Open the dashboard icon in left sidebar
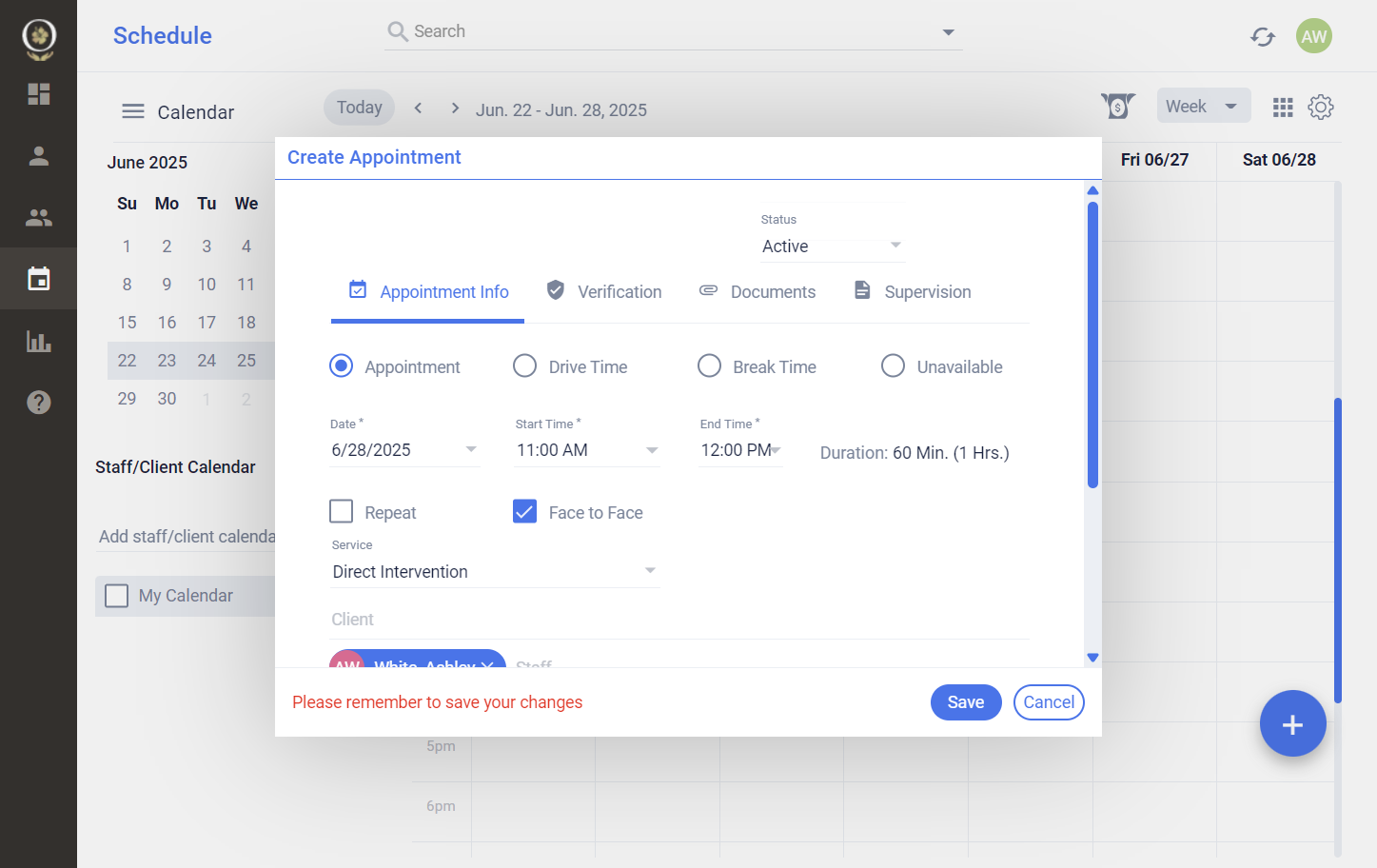 pyautogui.click(x=39, y=94)
